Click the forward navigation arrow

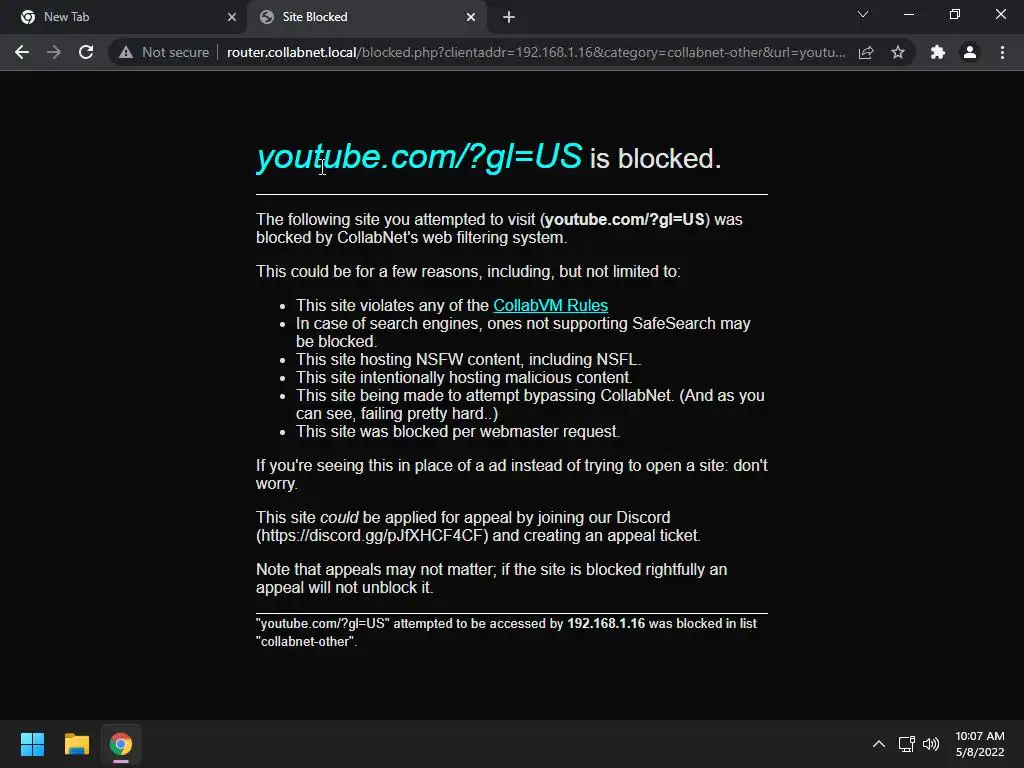point(54,52)
